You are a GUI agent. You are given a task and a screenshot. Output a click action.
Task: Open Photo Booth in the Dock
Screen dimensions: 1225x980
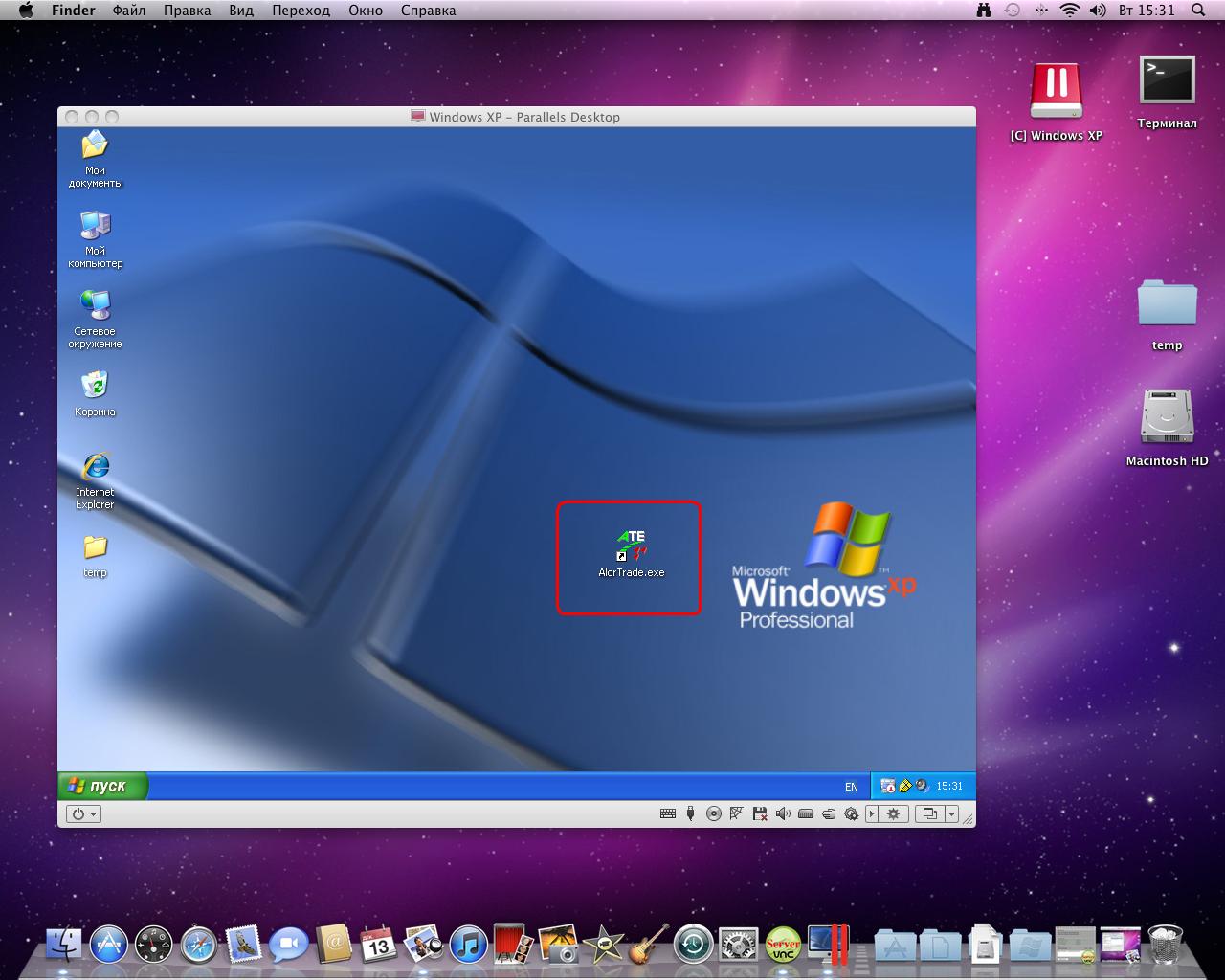[x=513, y=944]
